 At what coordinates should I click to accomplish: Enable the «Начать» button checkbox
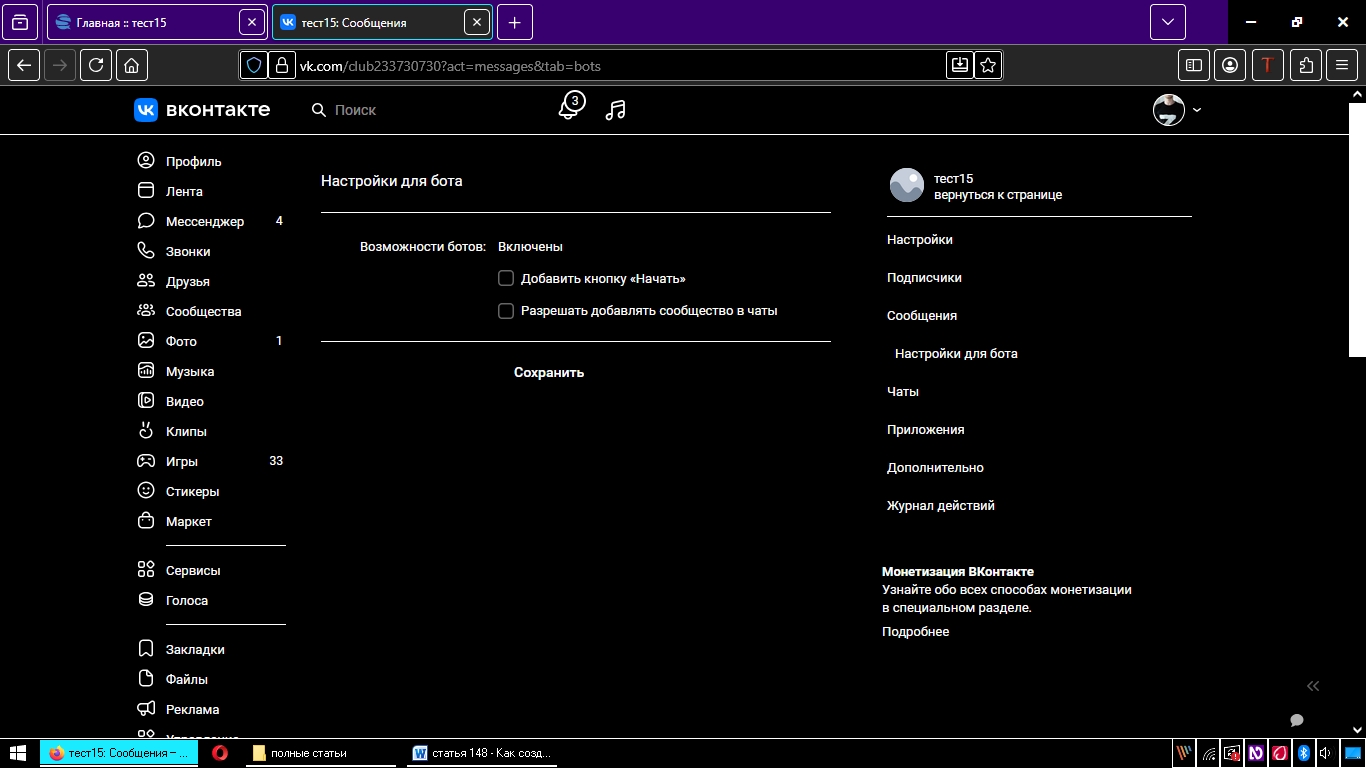coord(506,279)
